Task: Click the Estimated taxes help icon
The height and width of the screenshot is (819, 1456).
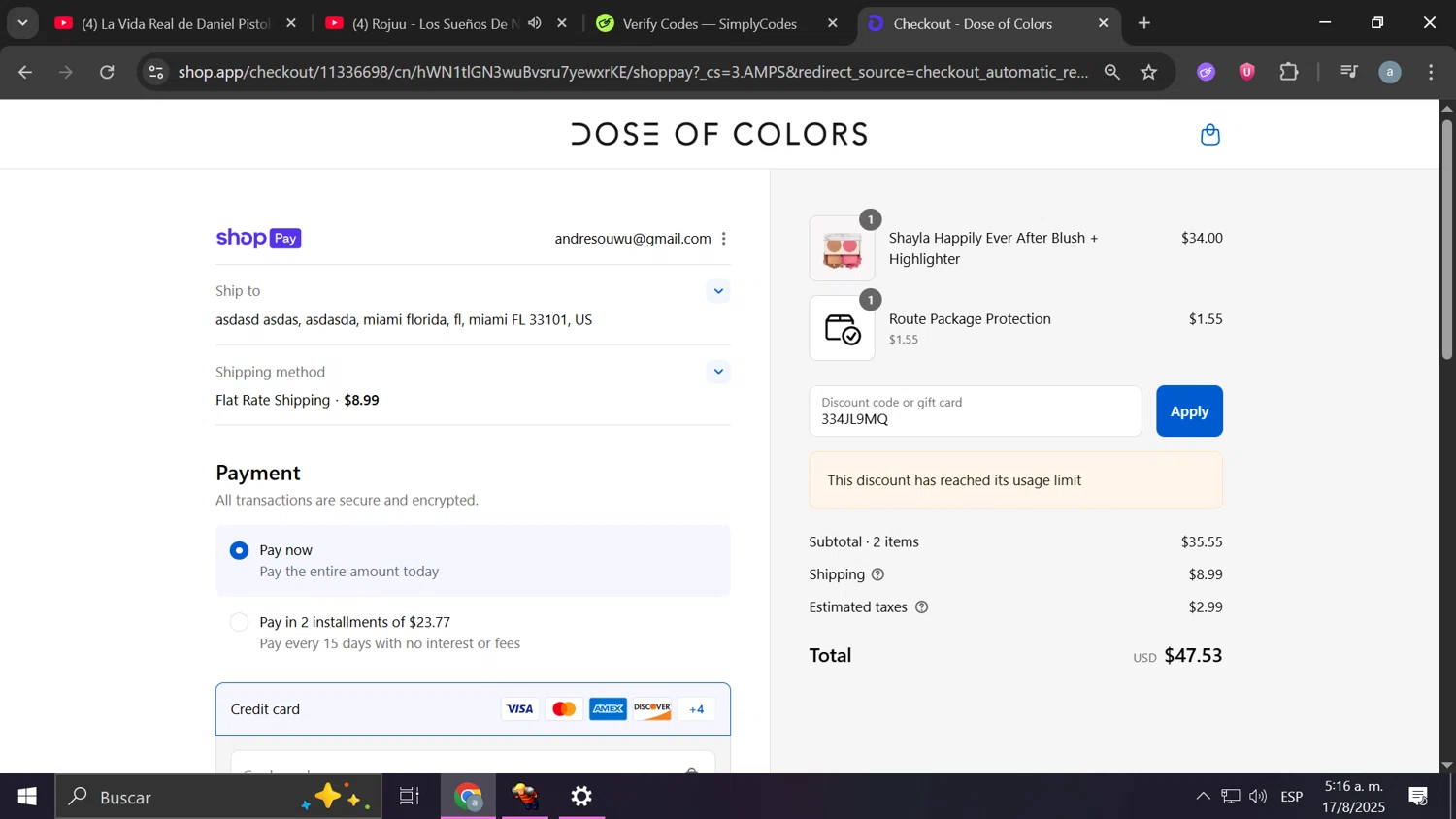Action: [922, 607]
